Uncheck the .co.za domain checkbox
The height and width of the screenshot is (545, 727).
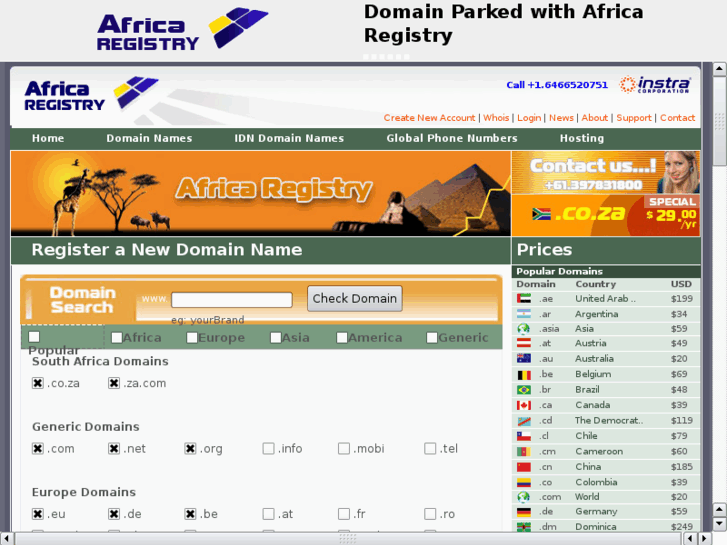tap(38, 383)
